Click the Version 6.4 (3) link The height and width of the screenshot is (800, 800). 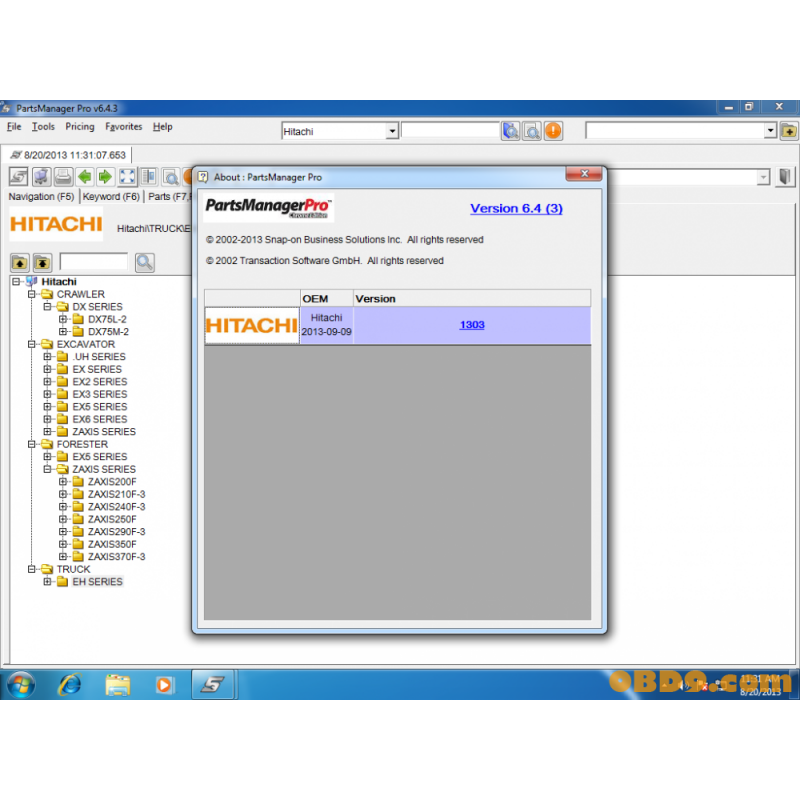(516, 208)
